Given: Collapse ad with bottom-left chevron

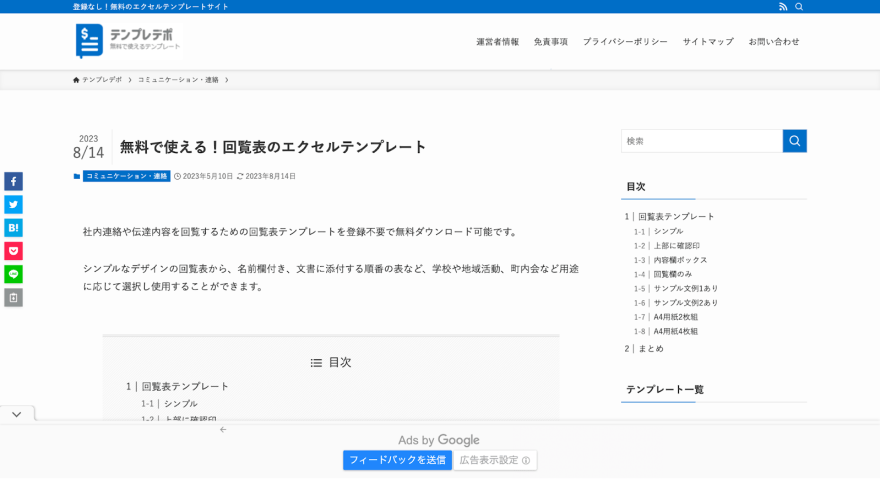Looking at the screenshot, I should (x=17, y=414).
